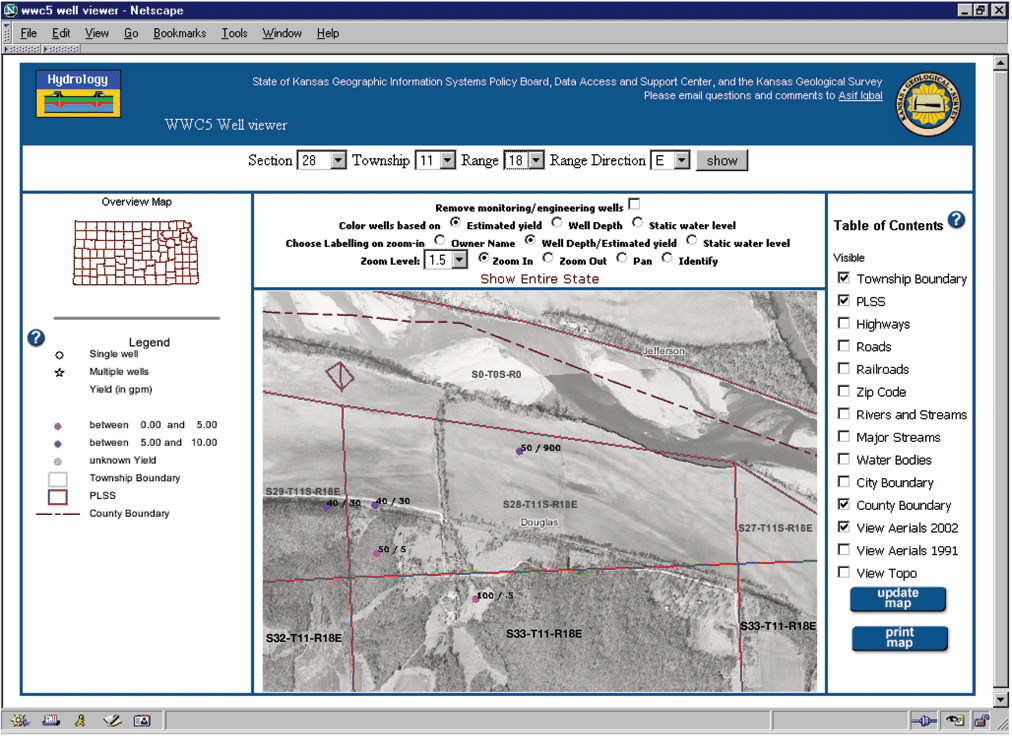Open the Bookmarks menu
Image resolution: width=1012 pixels, height=739 pixels.
(179, 34)
